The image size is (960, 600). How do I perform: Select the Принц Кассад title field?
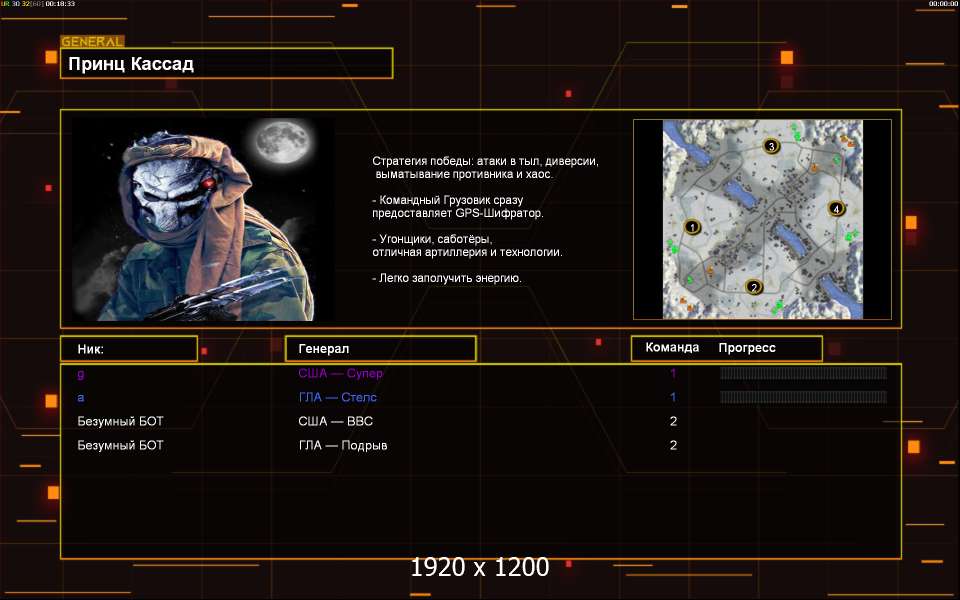coord(227,63)
